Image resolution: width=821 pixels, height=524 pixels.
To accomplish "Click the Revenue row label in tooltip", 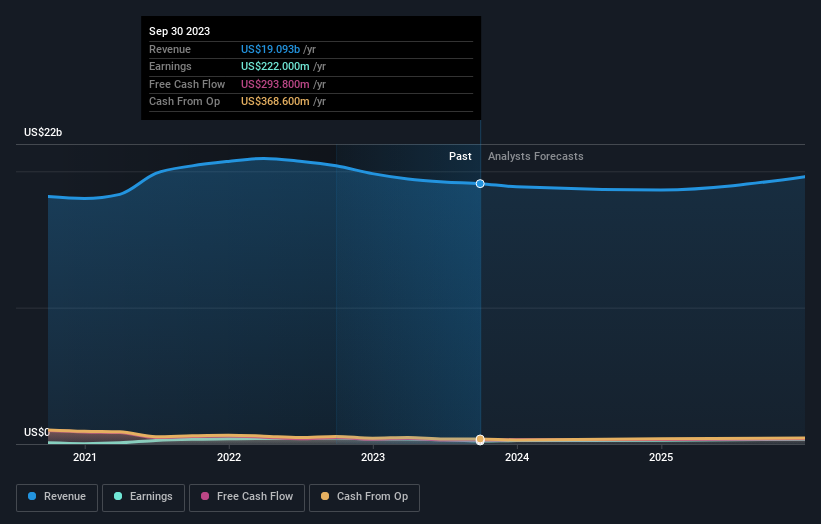I will 170,49.
